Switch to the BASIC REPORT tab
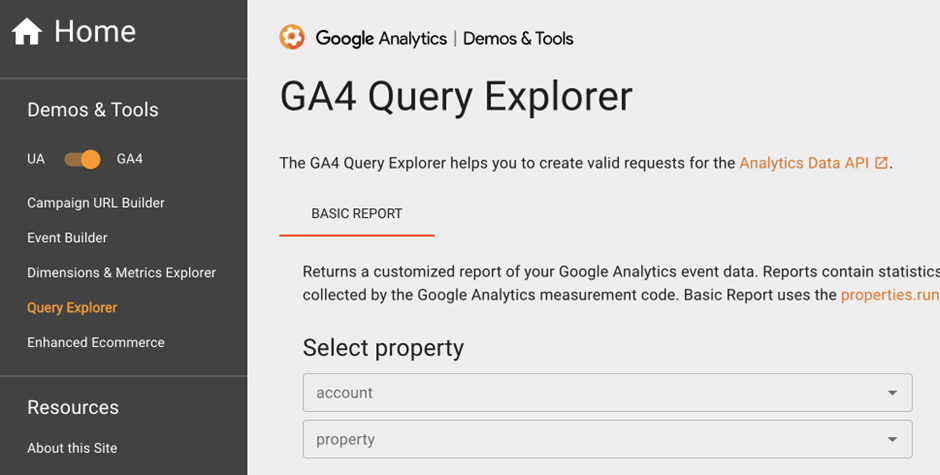The height and width of the screenshot is (475, 940). click(357, 214)
